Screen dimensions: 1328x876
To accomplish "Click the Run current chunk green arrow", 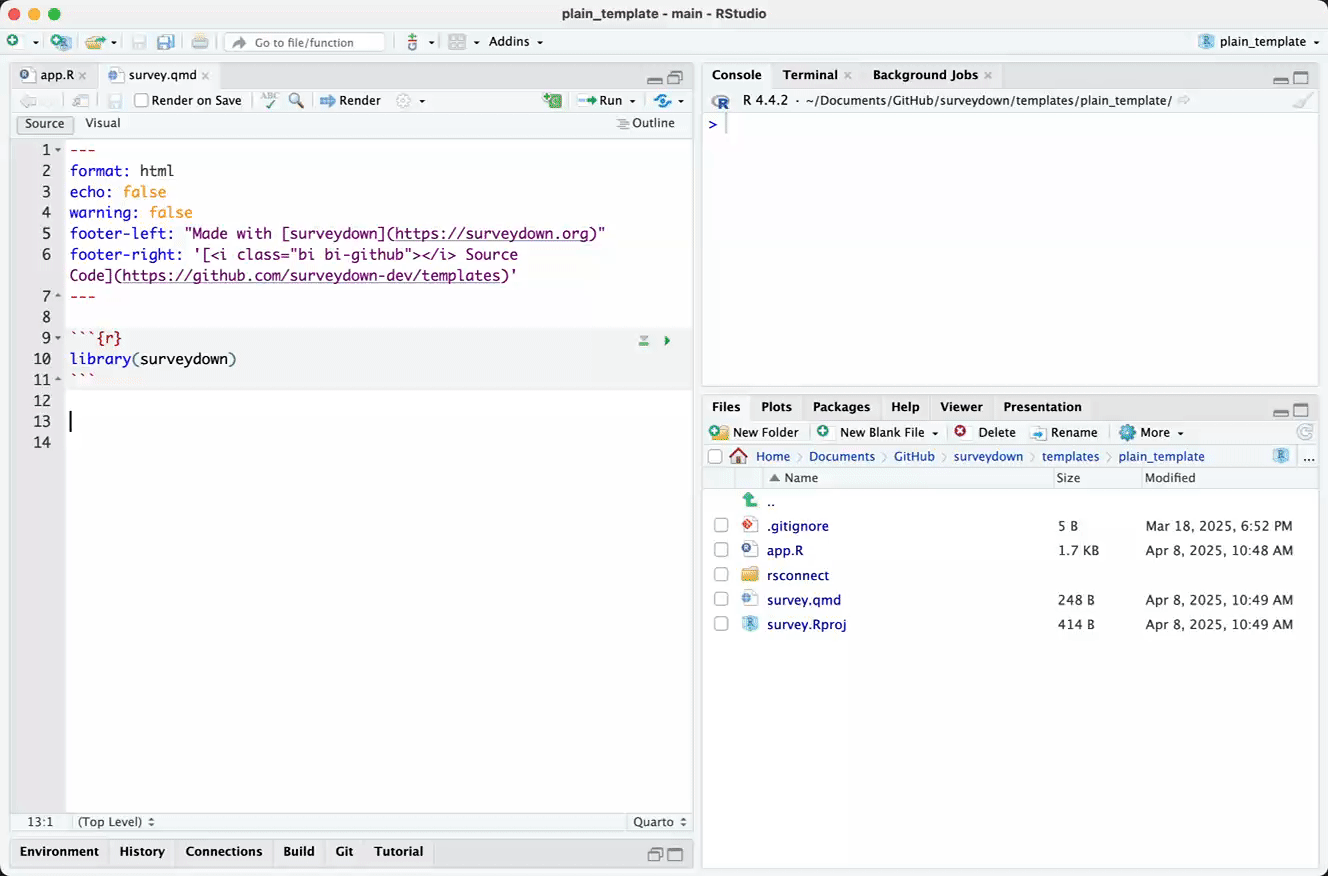I will pyautogui.click(x=667, y=341).
